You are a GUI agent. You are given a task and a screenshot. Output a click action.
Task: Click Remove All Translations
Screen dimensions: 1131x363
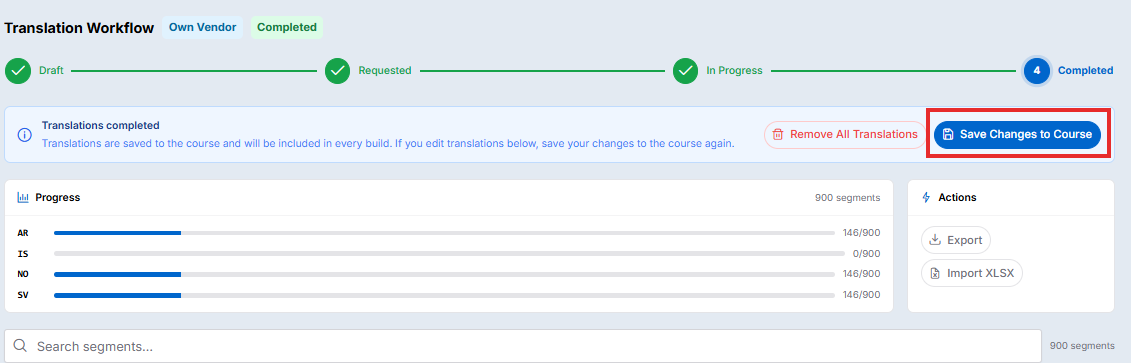pyautogui.click(x=845, y=134)
